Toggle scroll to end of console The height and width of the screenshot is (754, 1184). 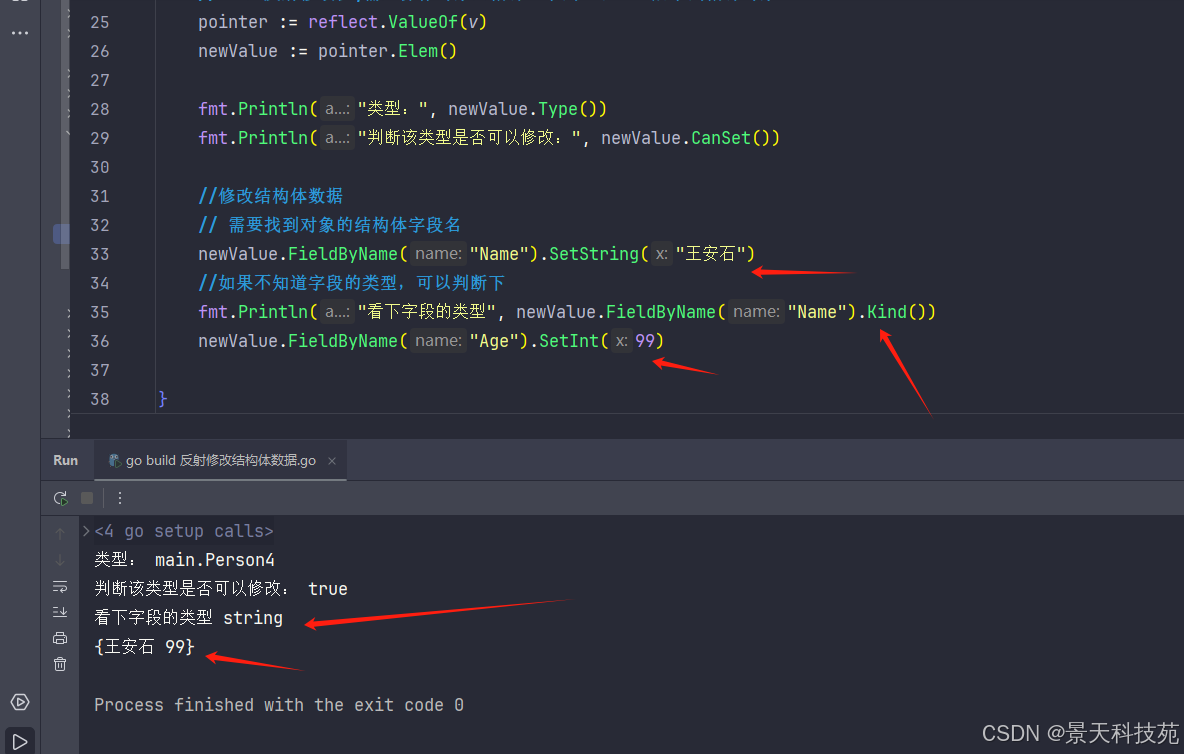(60, 612)
